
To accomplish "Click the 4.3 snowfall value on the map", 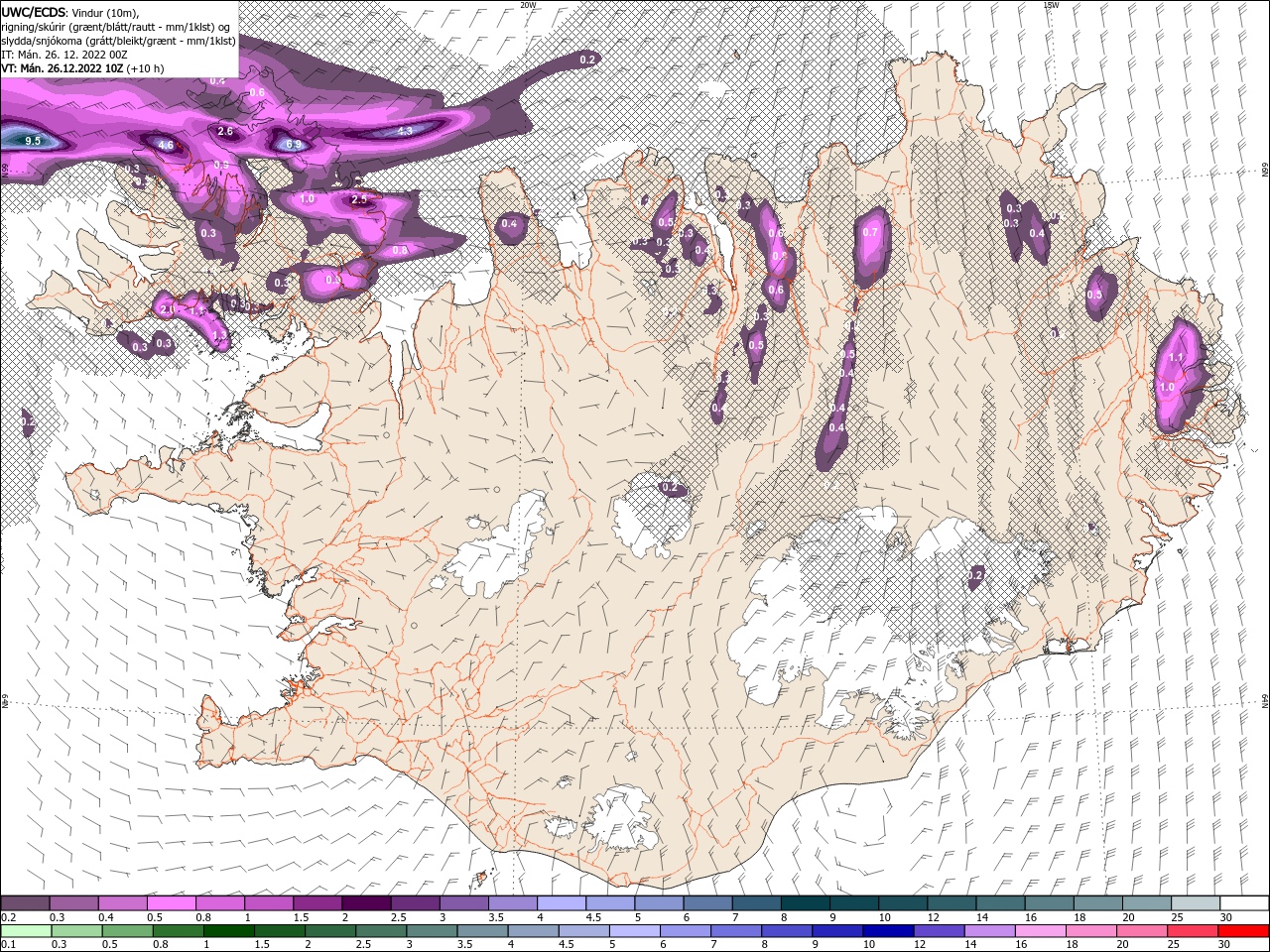I will [x=405, y=130].
